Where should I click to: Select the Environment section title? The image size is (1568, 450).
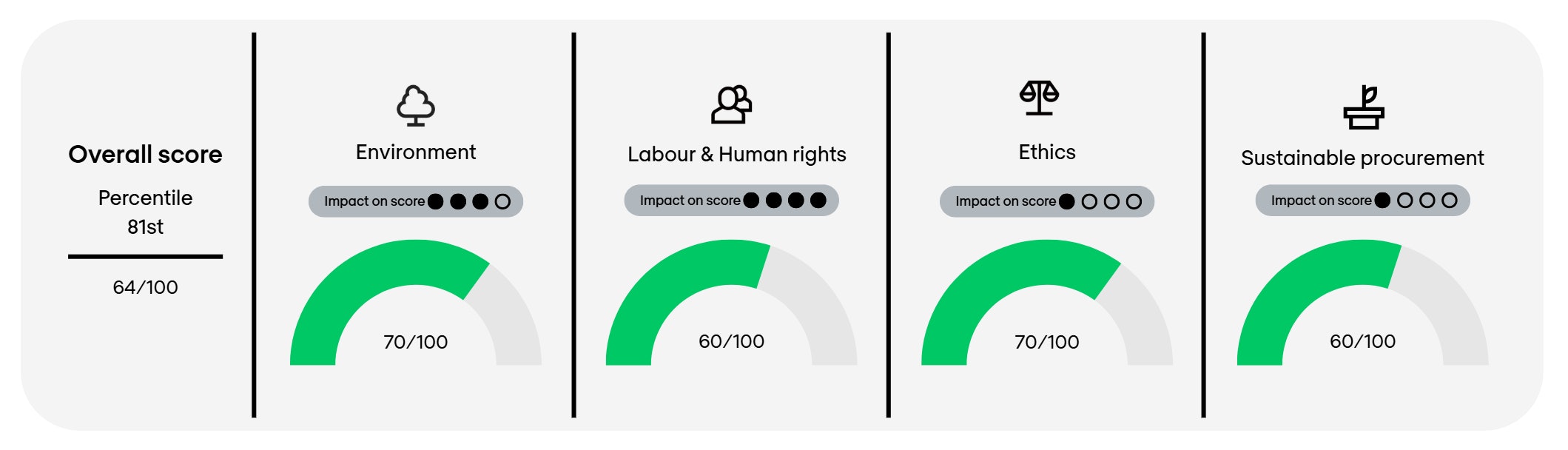[415, 152]
